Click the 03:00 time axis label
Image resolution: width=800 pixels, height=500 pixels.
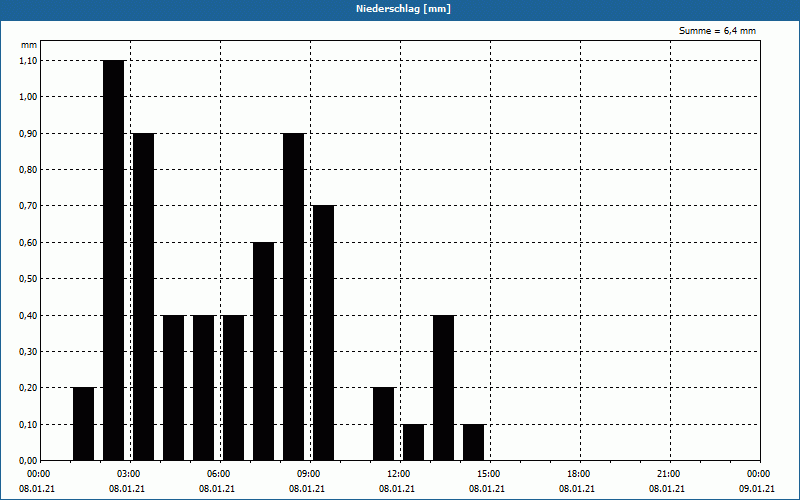coord(129,474)
